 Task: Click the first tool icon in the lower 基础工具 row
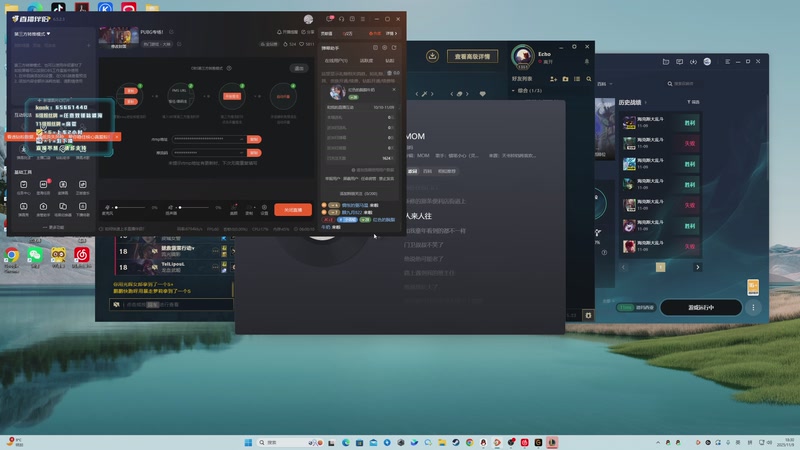[x=23, y=206]
